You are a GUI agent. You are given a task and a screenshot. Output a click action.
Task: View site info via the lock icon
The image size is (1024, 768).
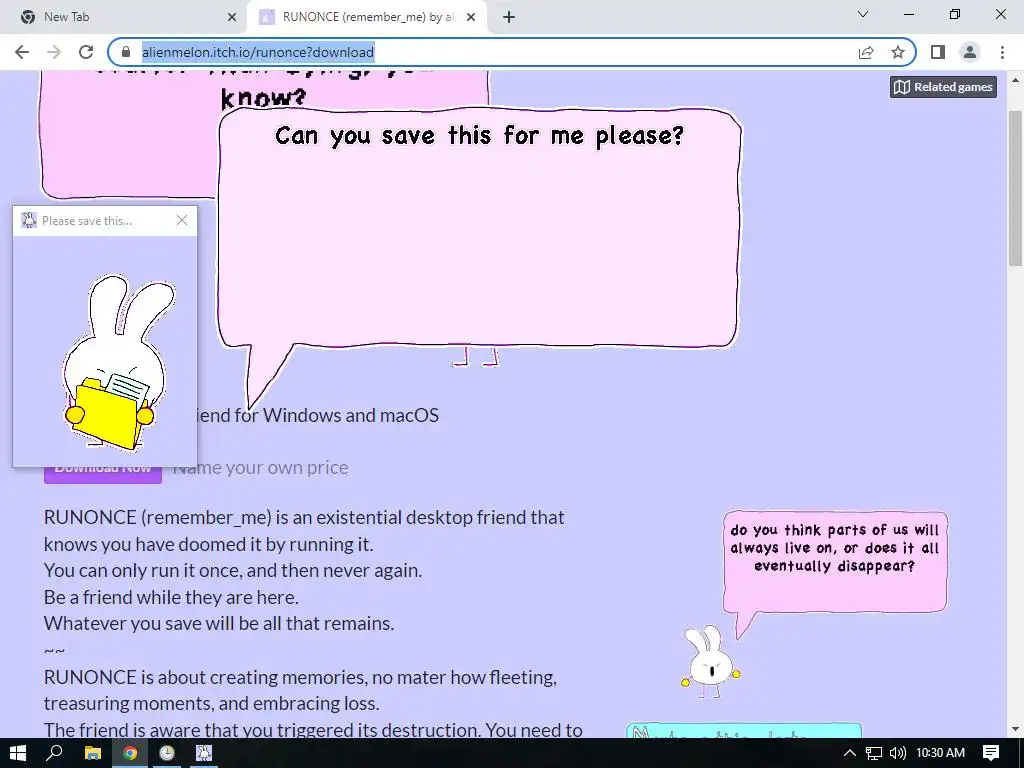tap(126, 52)
